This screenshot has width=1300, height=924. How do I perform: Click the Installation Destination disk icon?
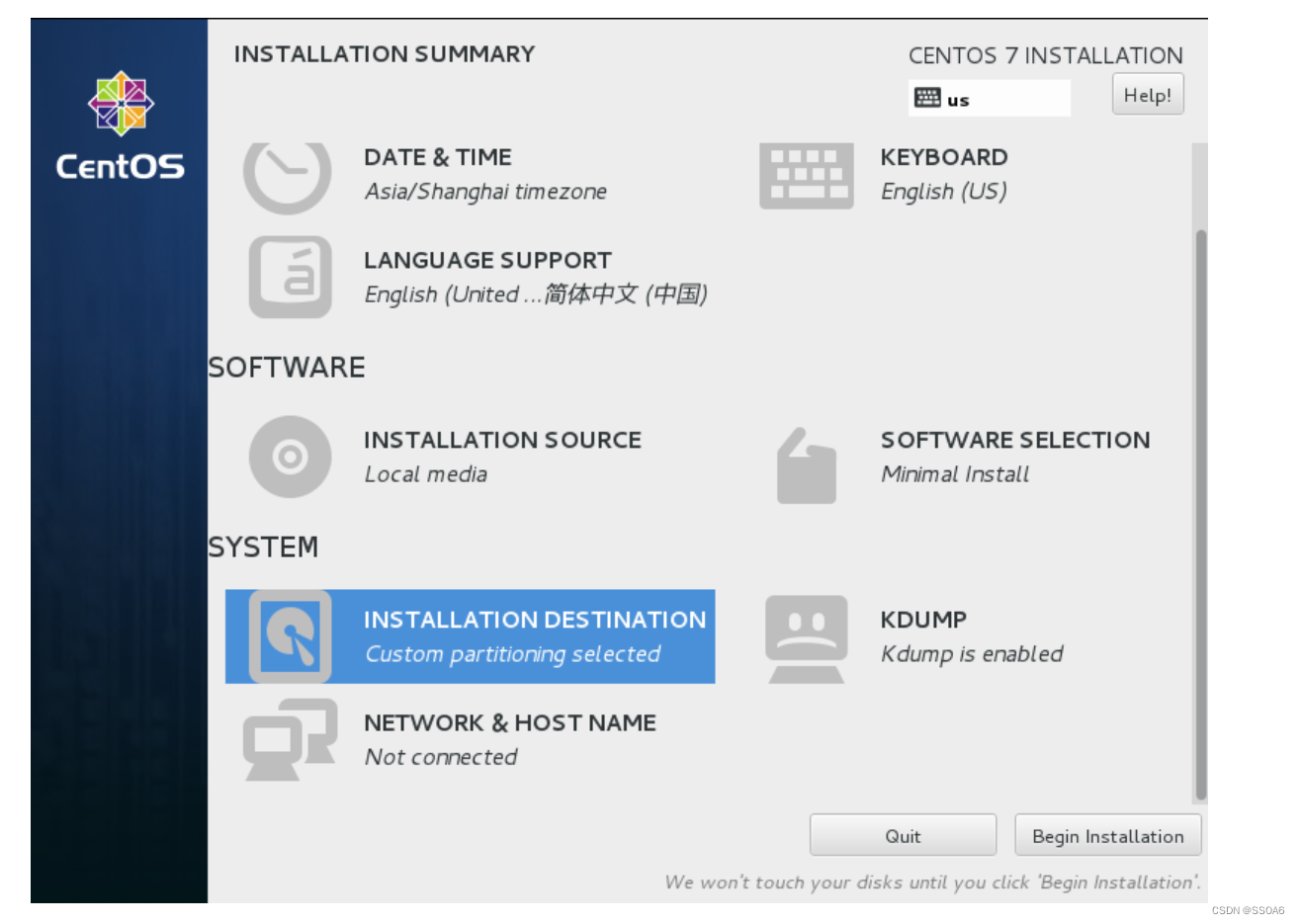click(x=290, y=636)
